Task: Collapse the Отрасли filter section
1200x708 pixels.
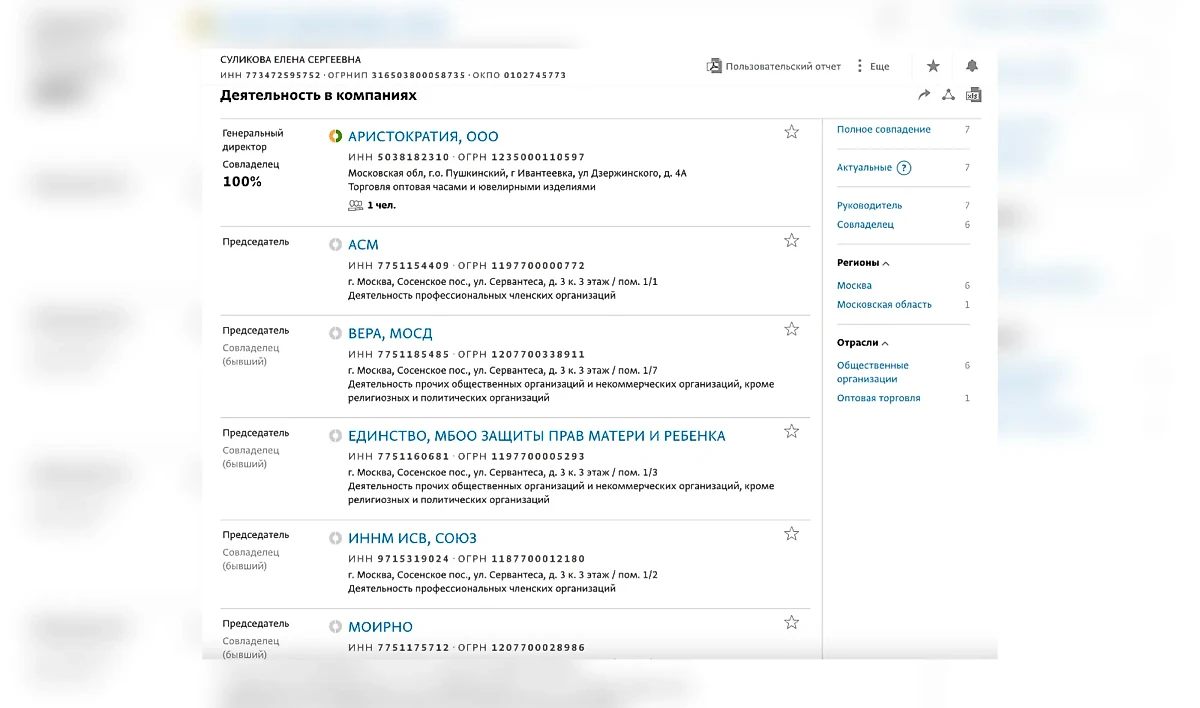Action: pos(885,343)
